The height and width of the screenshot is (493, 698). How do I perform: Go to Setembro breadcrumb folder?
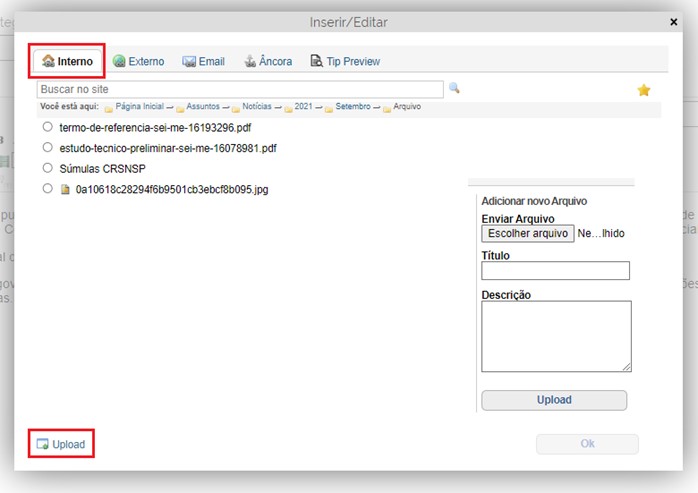coord(353,106)
